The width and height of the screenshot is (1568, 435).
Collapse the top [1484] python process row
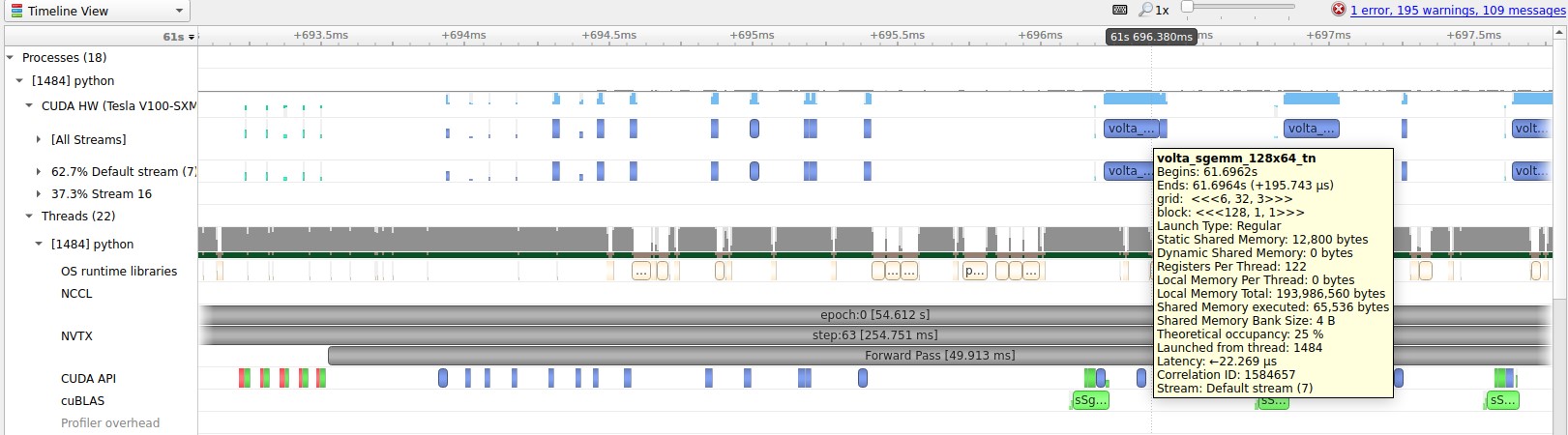click(x=19, y=81)
